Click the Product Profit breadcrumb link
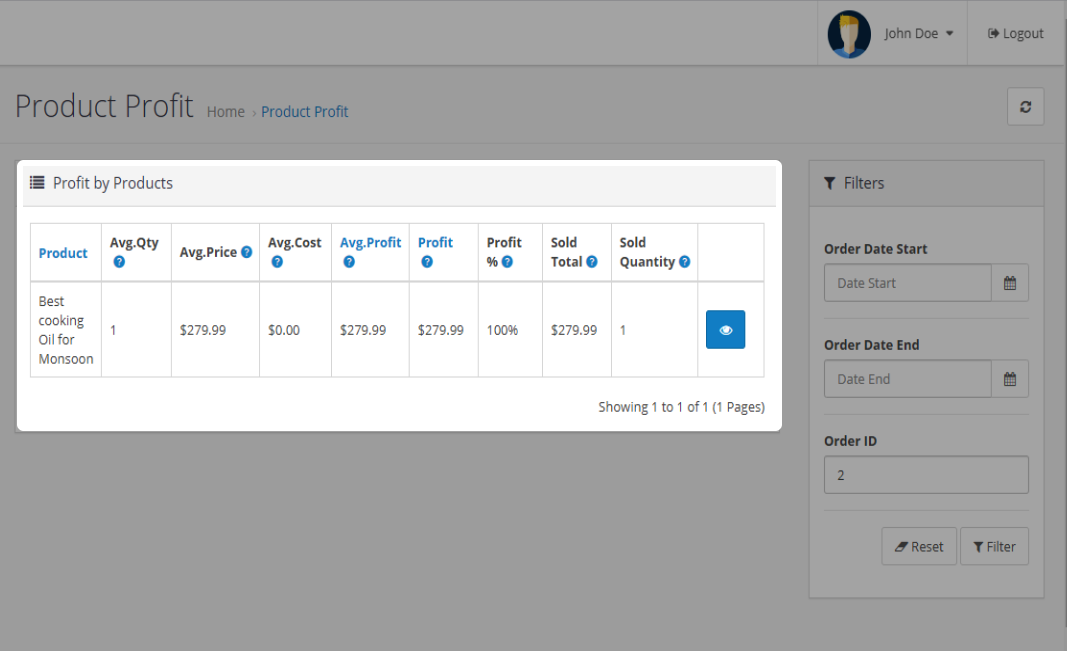Image resolution: width=1067 pixels, height=651 pixels. pos(304,112)
